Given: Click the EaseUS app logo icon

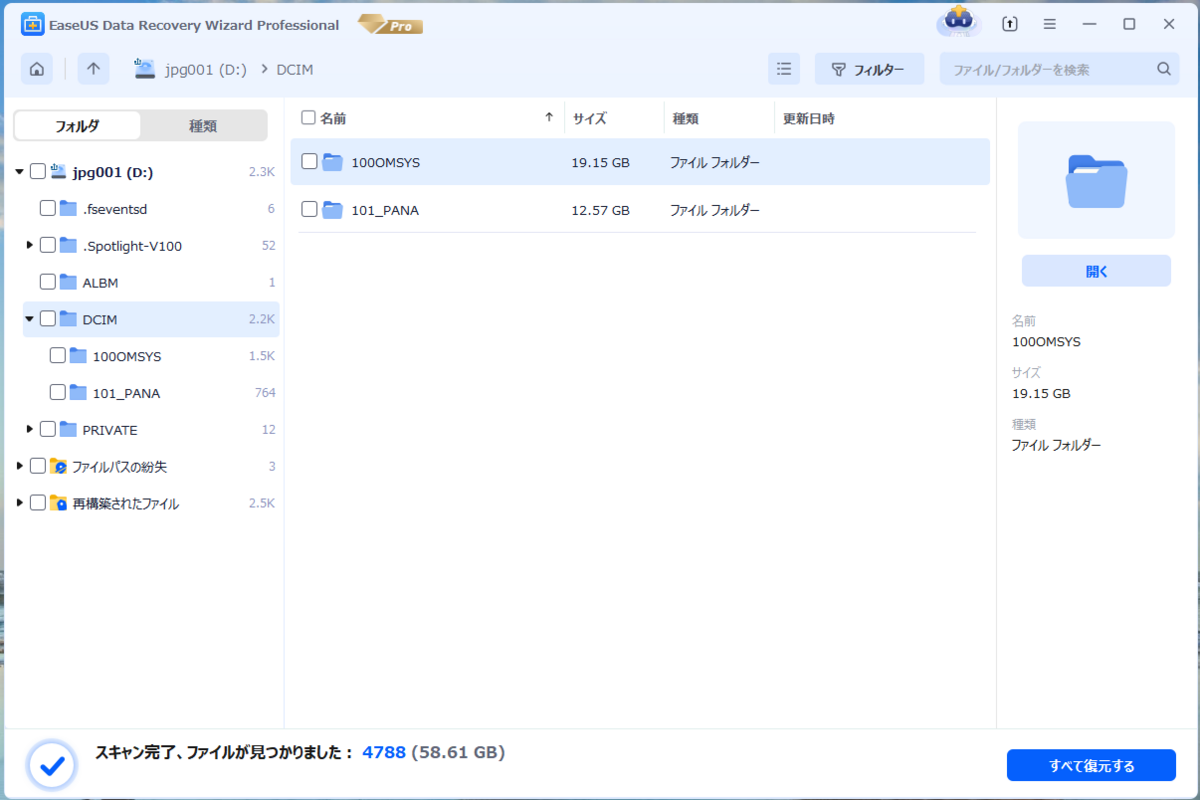Looking at the screenshot, I should pyautogui.click(x=31, y=25).
